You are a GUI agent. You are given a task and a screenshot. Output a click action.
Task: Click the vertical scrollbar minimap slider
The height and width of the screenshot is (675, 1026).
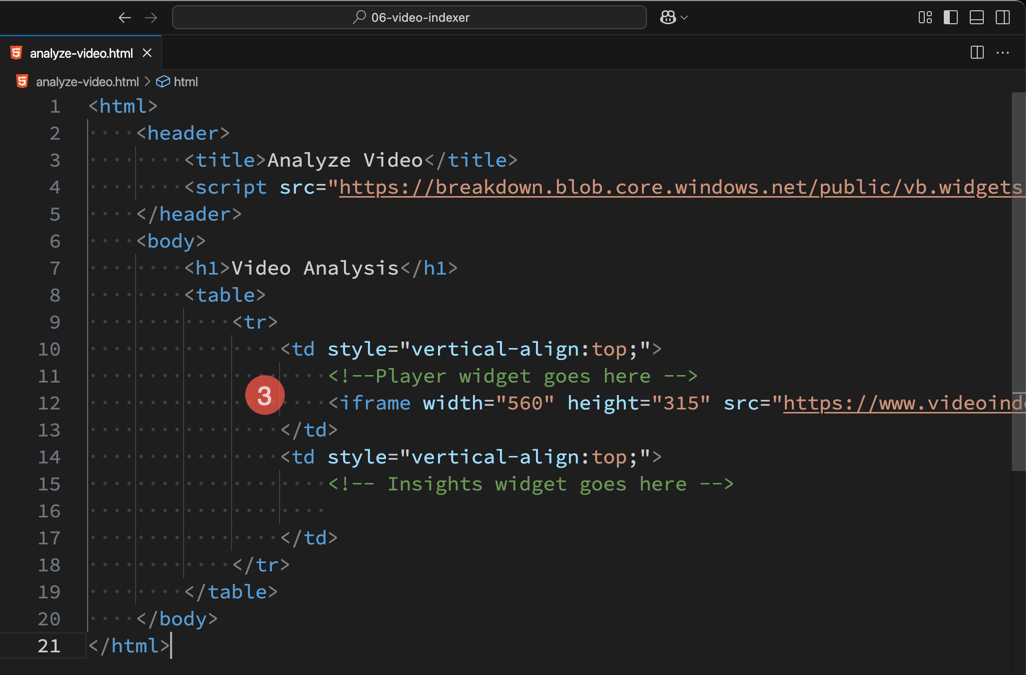tap(1018, 281)
